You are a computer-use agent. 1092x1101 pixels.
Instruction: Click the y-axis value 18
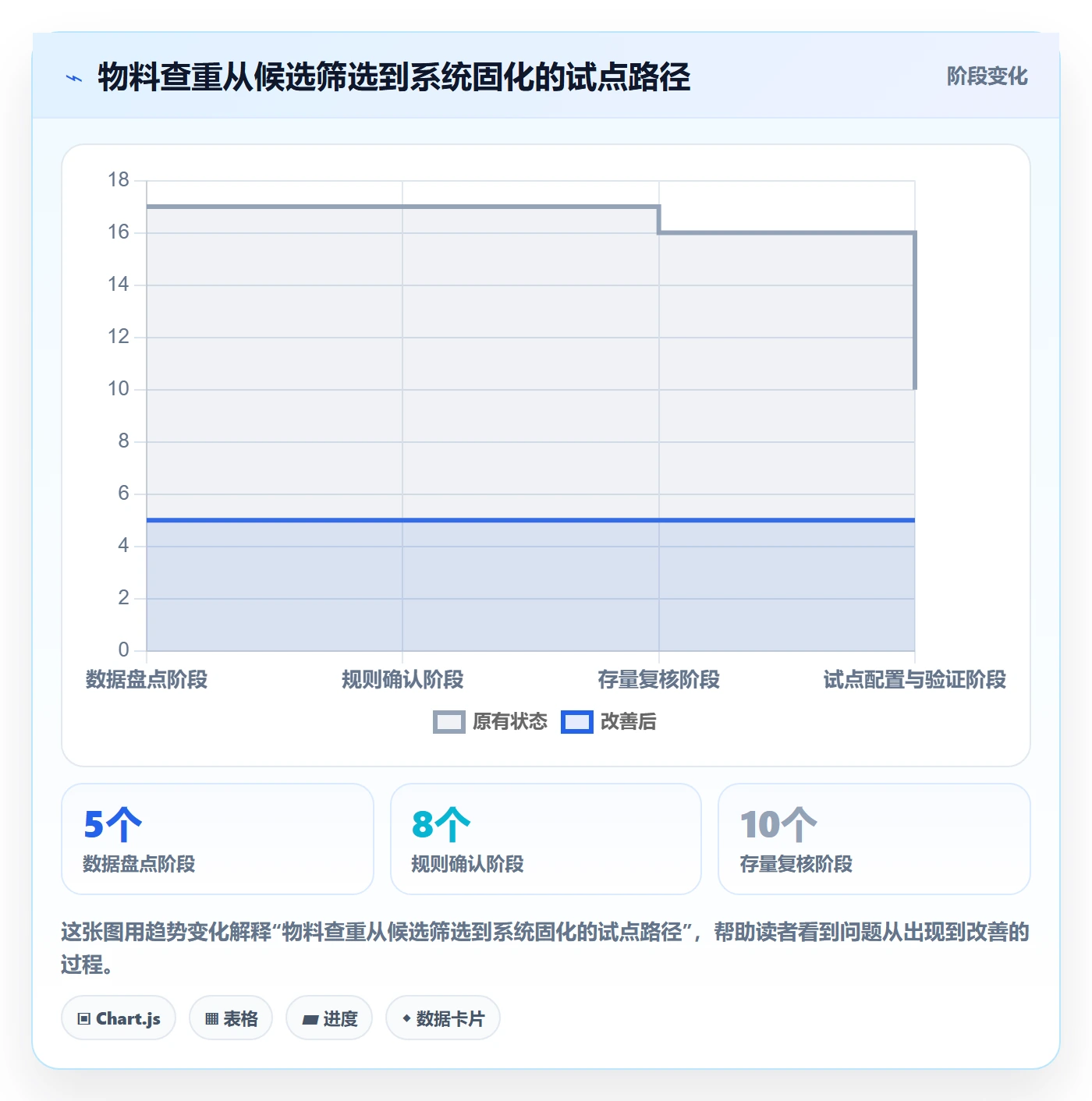(x=119, y=180)
